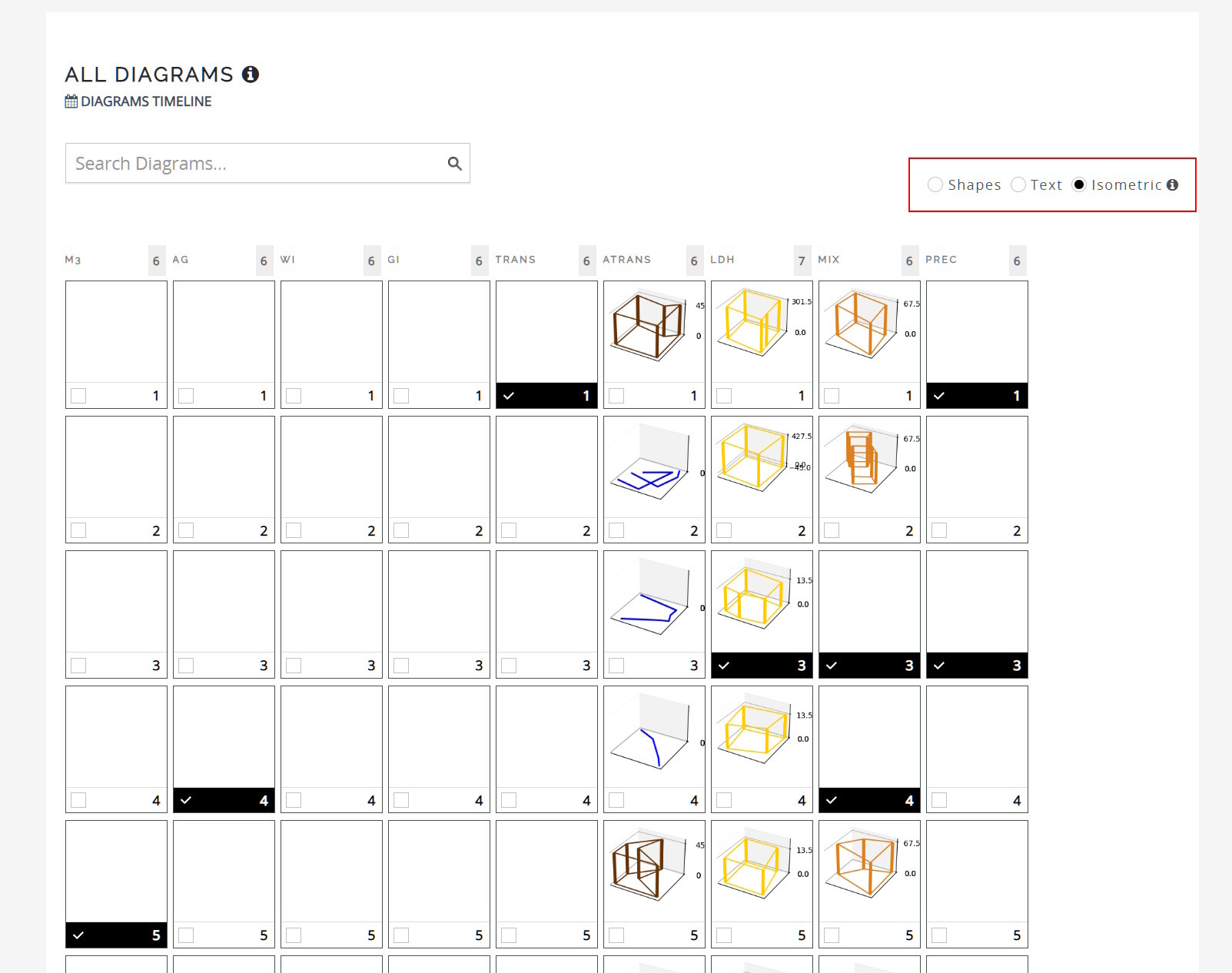
Task: Tick the checkbox on GI diagram 3
Action: 401,666
